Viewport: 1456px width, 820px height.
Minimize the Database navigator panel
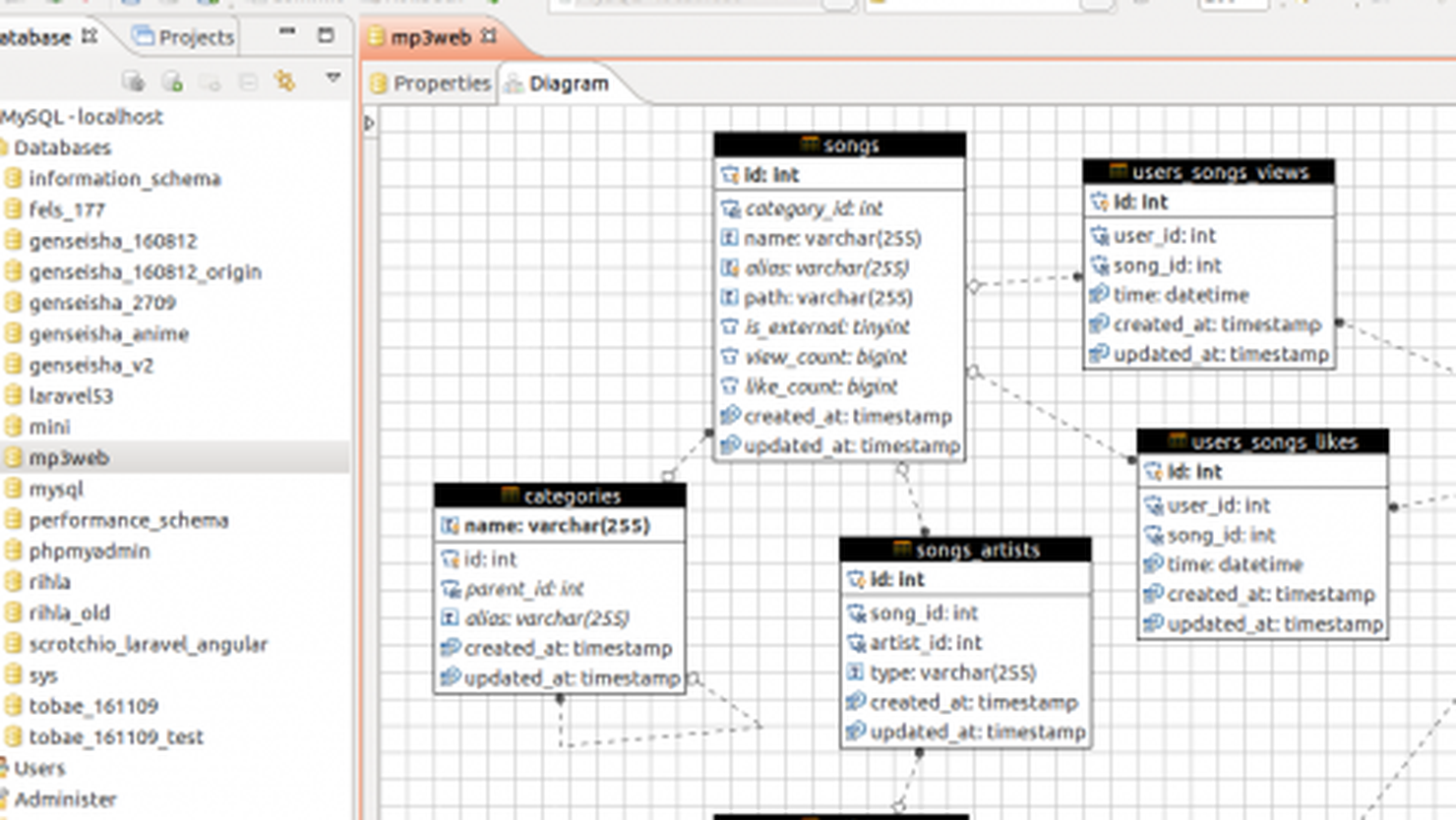(287, 32)
